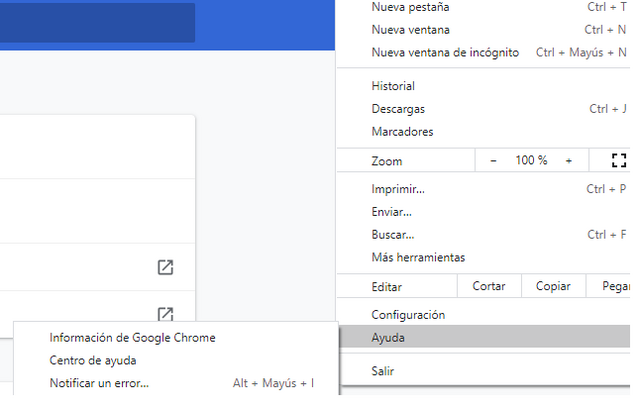This screenshot has height=408, width=640.
Task: Open Nueva pestaña from Chrome menu
Action: point(483,7)
